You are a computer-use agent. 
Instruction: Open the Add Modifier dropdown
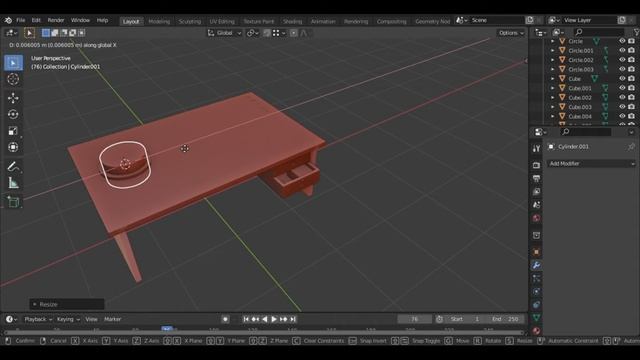pos(591,164)
